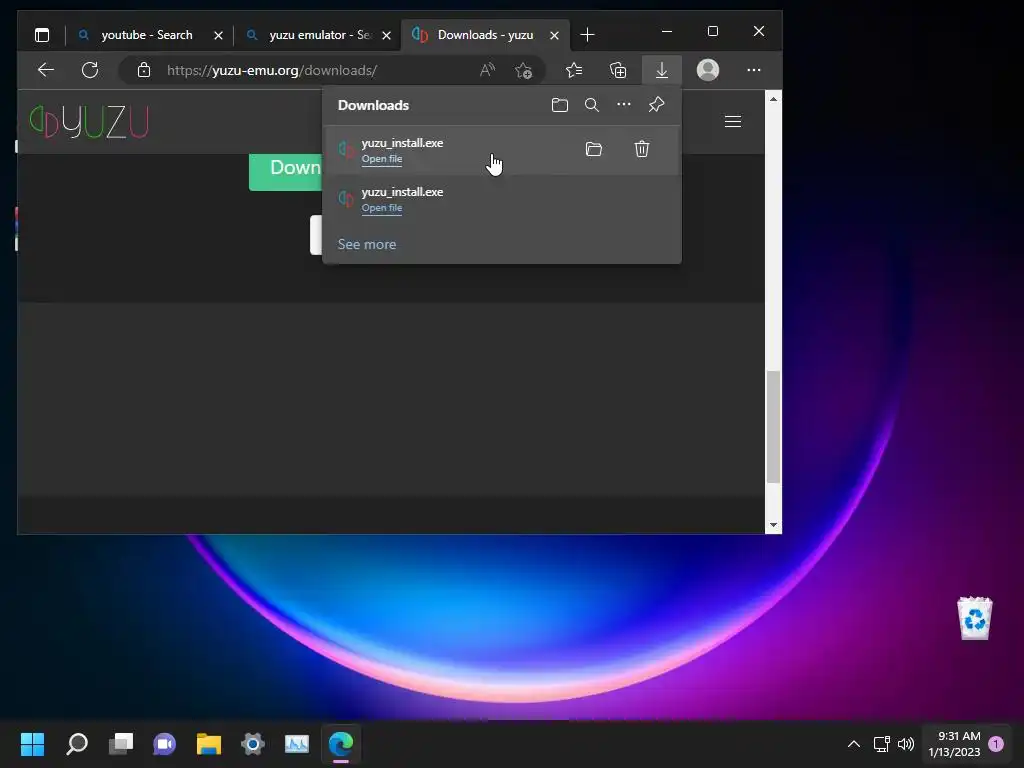Open the Chat app on taskbar
Image resolution: width=1024 pixels, height=768 pixels.
(165, 744)
